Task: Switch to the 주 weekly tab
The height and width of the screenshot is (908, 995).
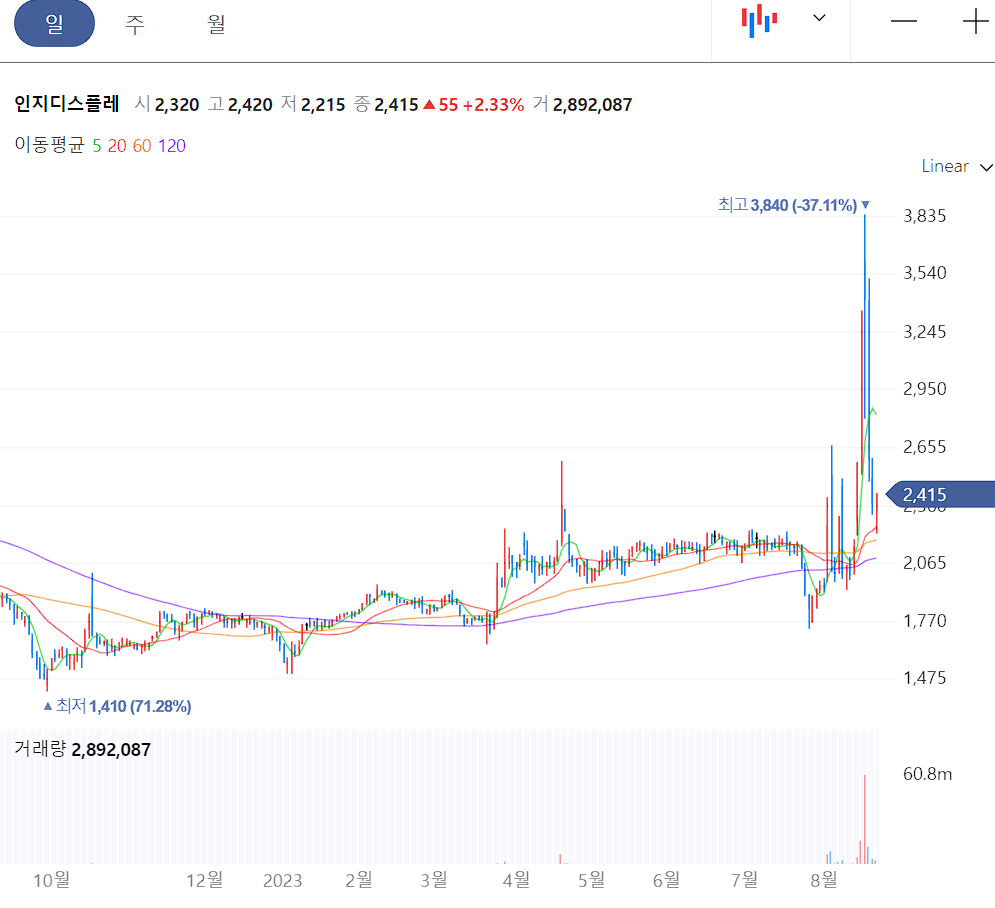Action: 134,22
